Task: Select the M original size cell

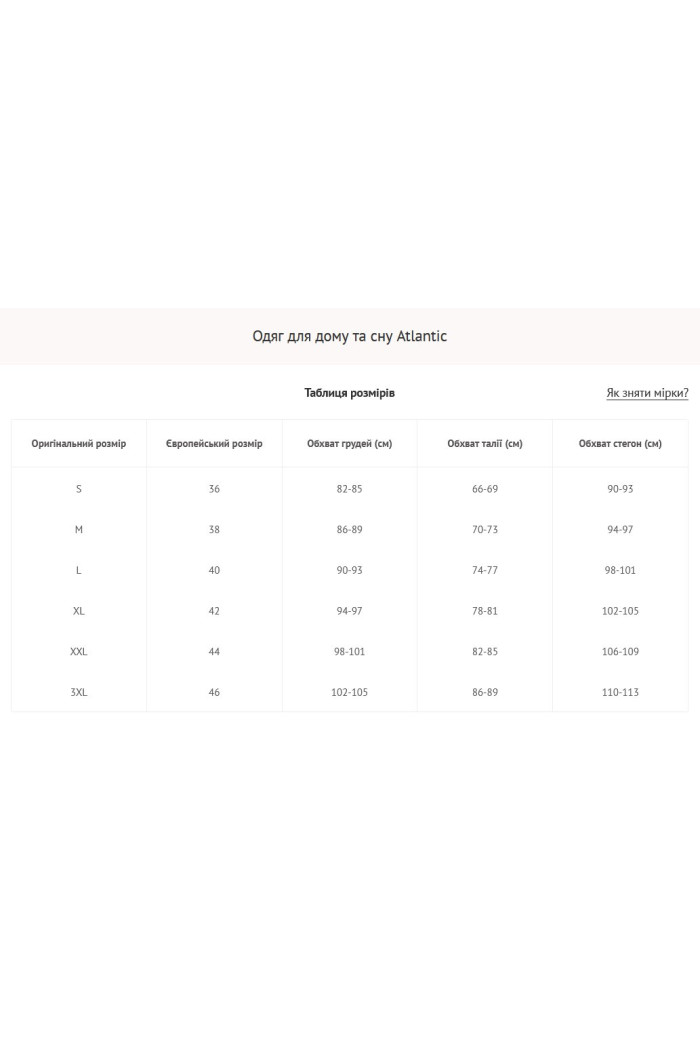Action: (79, 530)
